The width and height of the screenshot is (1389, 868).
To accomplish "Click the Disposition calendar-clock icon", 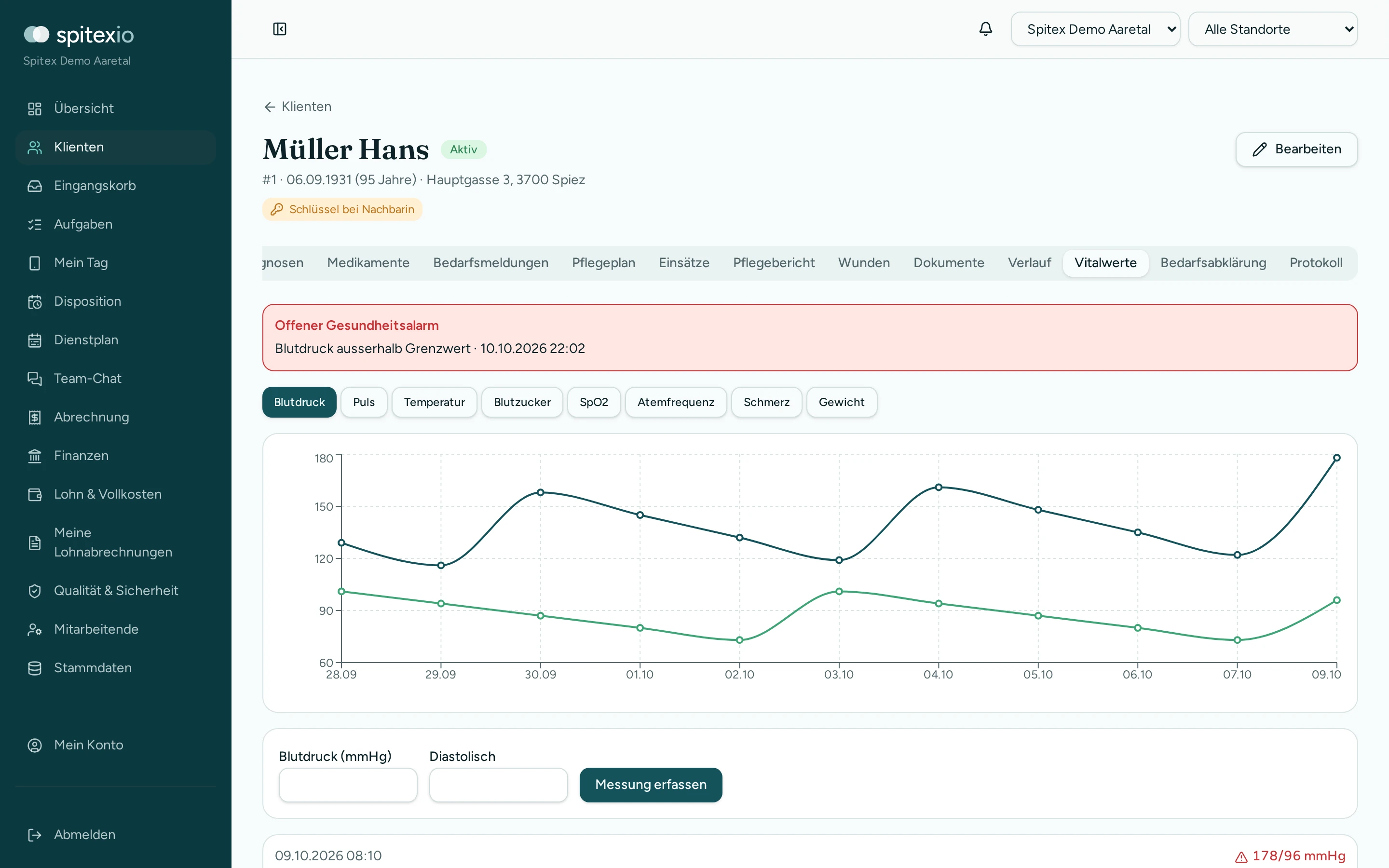I will click(34, 301).
